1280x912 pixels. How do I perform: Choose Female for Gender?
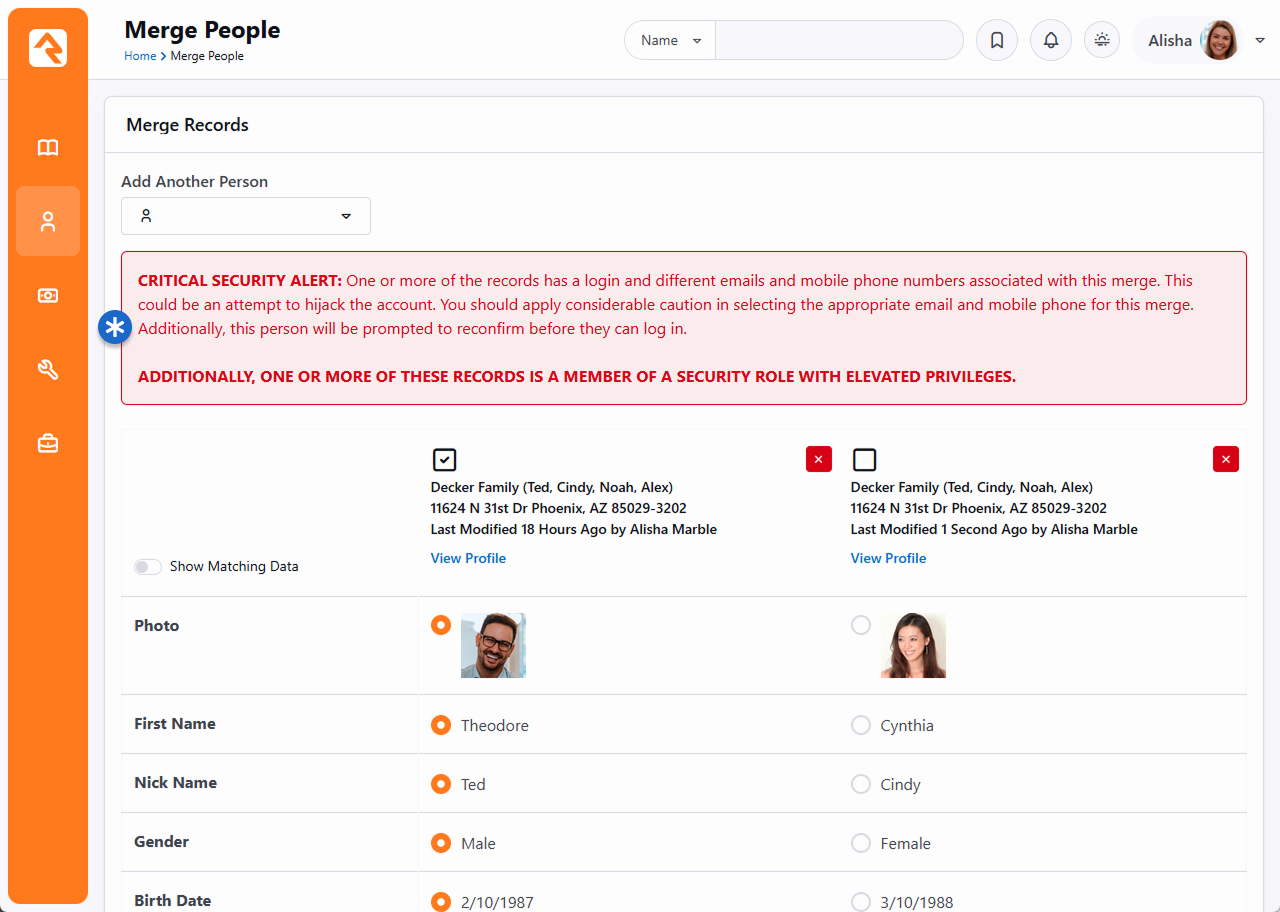coord(861,843)
